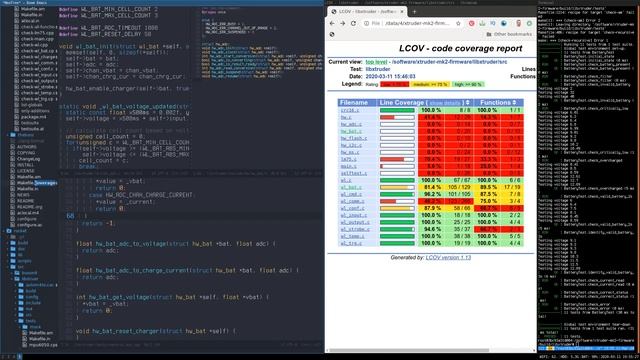Open hw_bat.c coverage report
This screenshot has width=640, height=360.
click(351, 131)
